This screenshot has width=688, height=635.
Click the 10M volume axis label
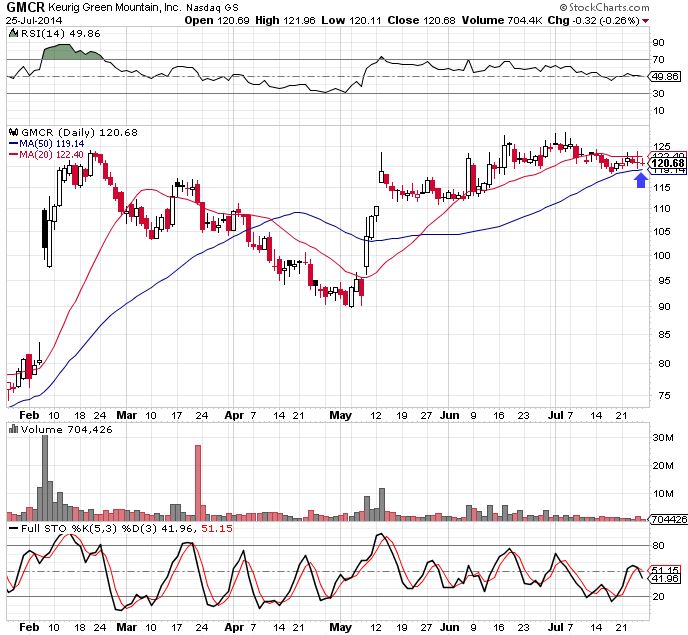(x=663, y=494)
